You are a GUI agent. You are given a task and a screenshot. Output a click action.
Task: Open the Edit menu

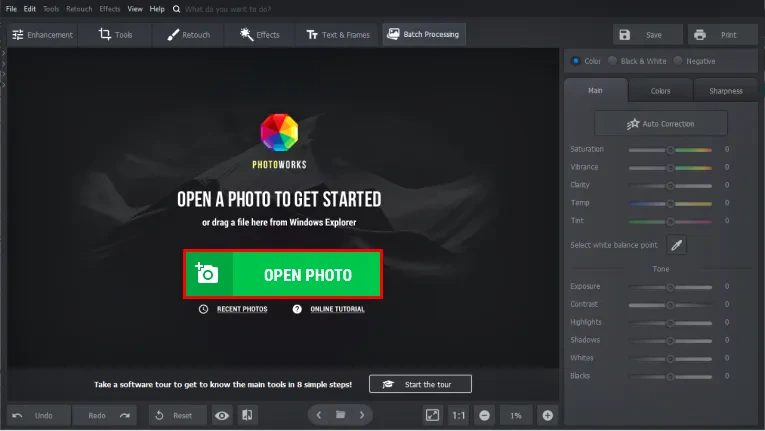pyautogui.click(x=29, y=9)
